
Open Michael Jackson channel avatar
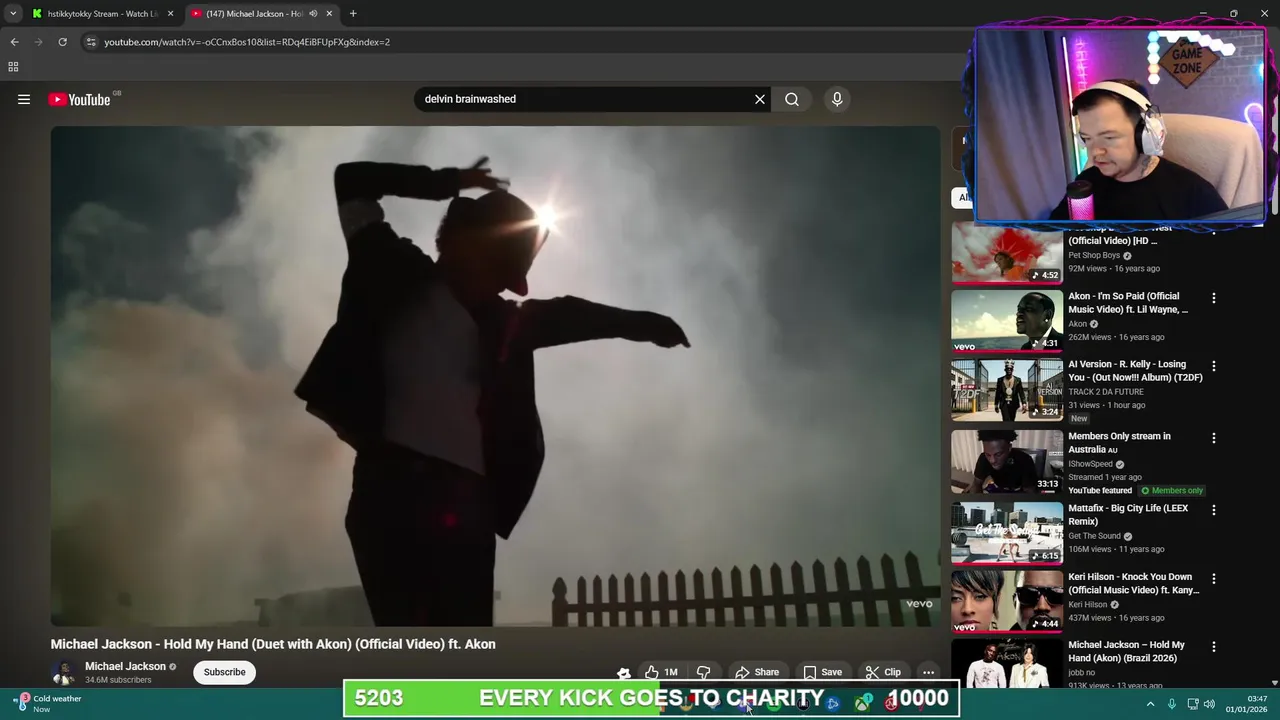64,672
